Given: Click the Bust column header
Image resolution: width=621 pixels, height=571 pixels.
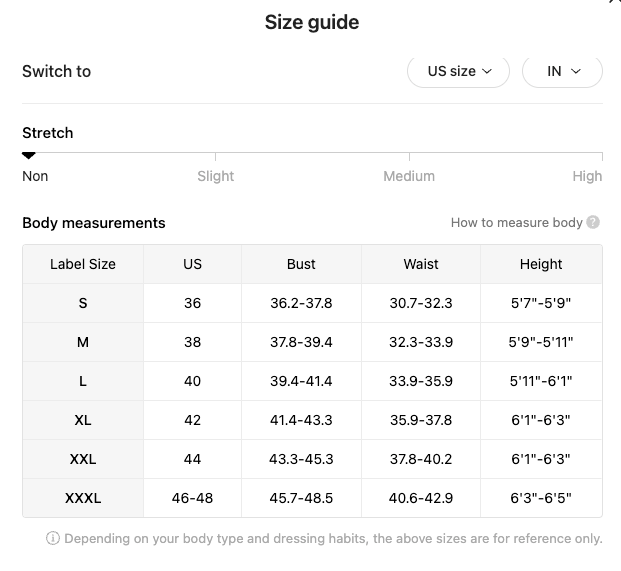Looking at the screenshot, I should click(301, 264).
